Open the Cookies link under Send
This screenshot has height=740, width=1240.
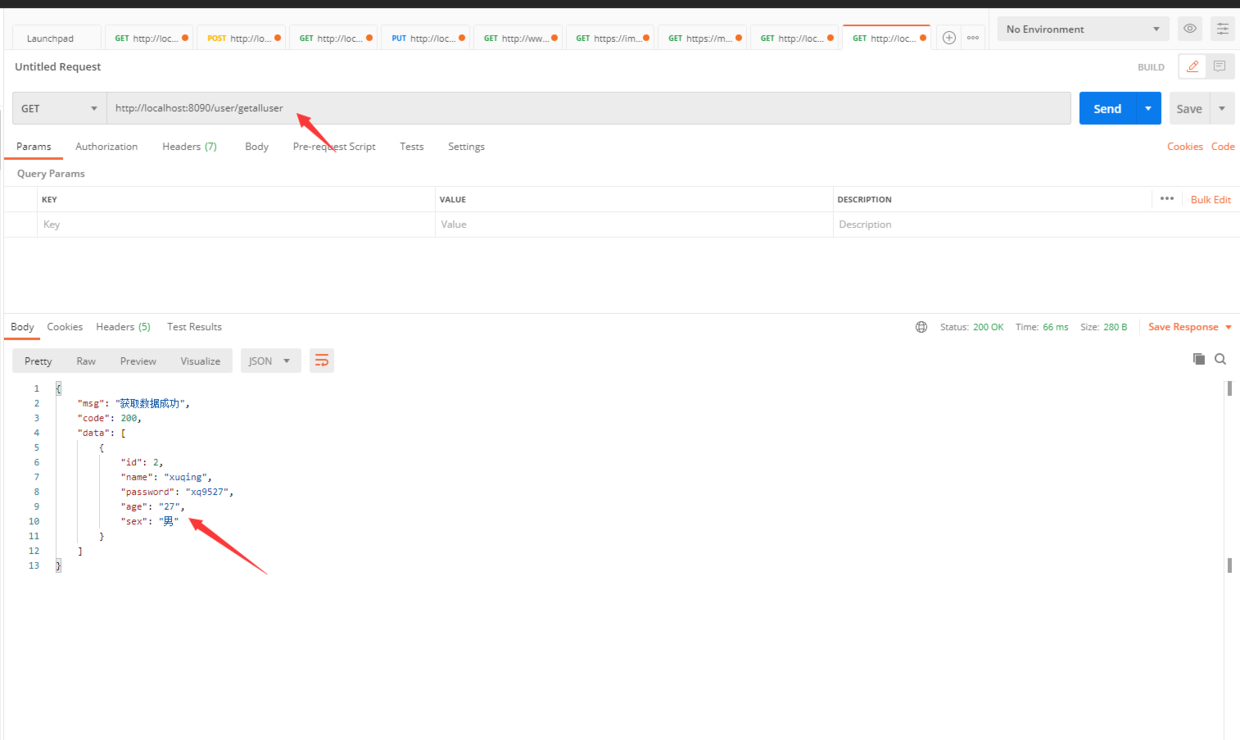[1185, 146]
